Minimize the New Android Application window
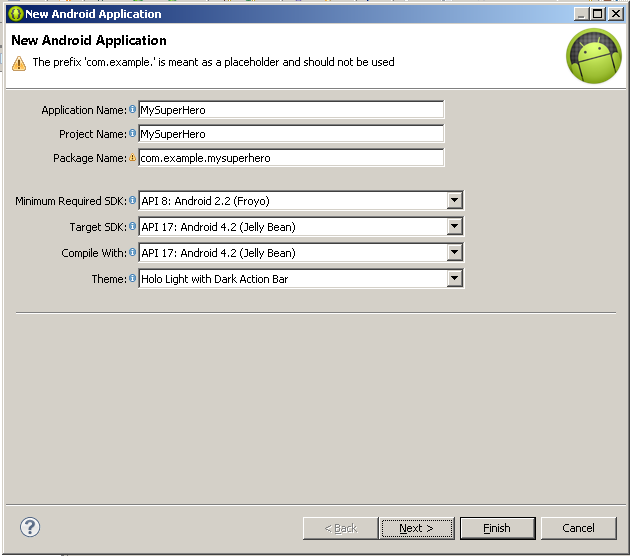Screen dimensions: 630x556 [581, 14]
